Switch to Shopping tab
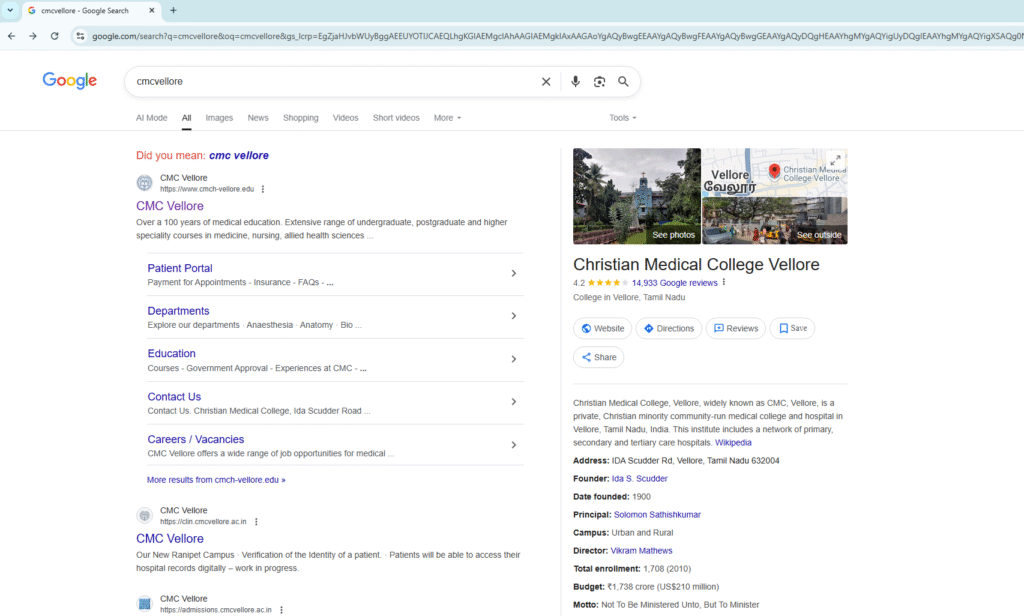 point(300,118)
